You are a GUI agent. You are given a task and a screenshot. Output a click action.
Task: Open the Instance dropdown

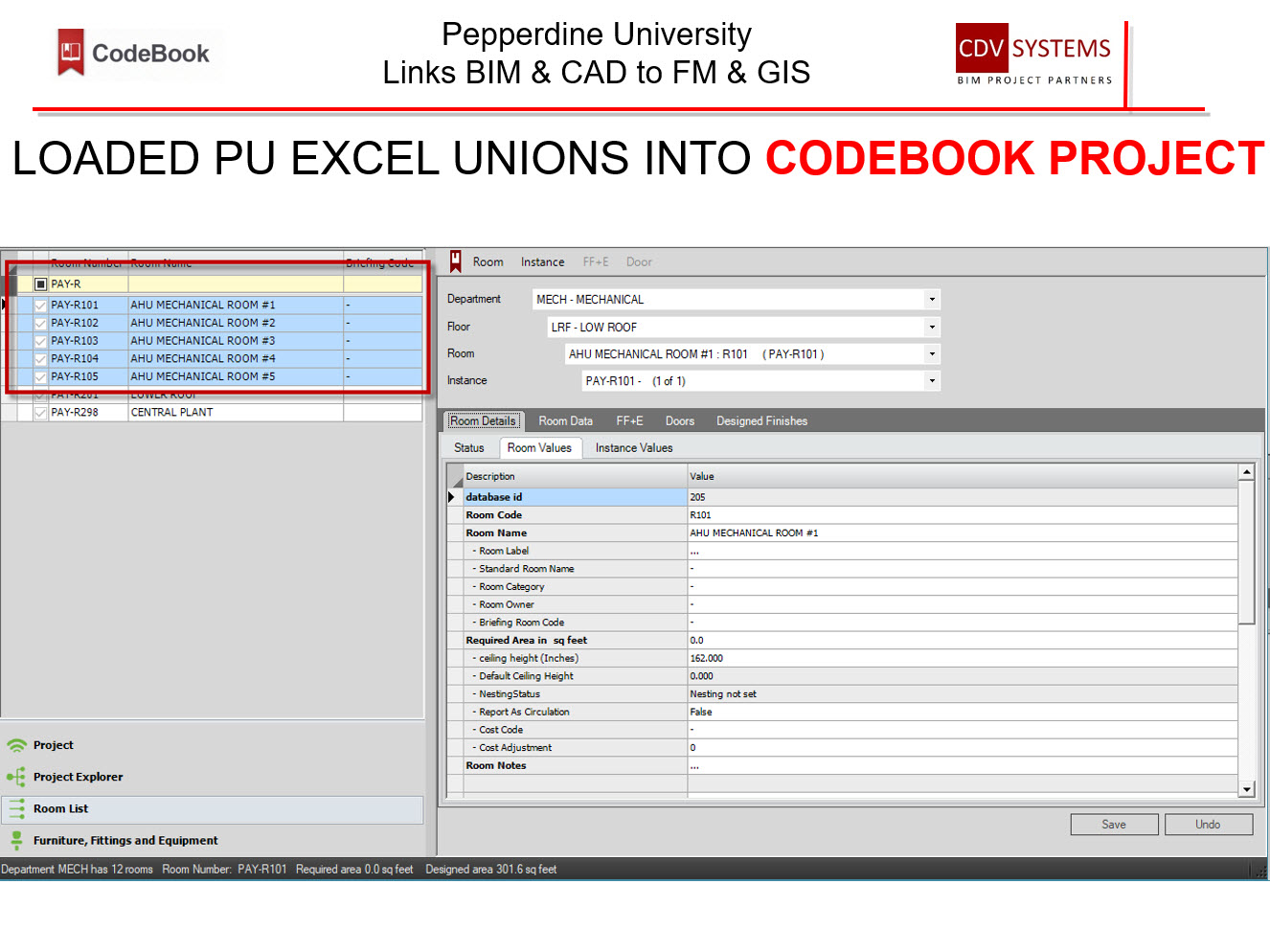[x=932, y=381]
